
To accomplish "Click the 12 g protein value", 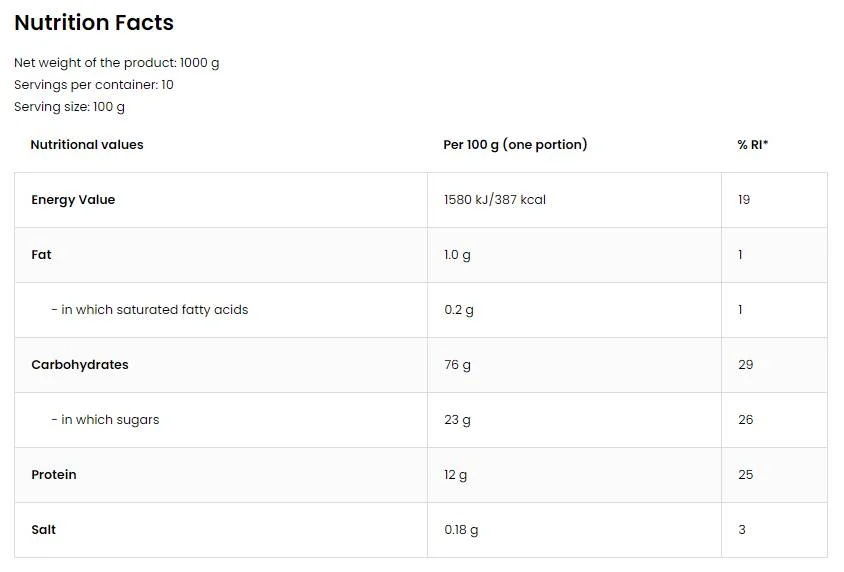I will coord(455,475).
